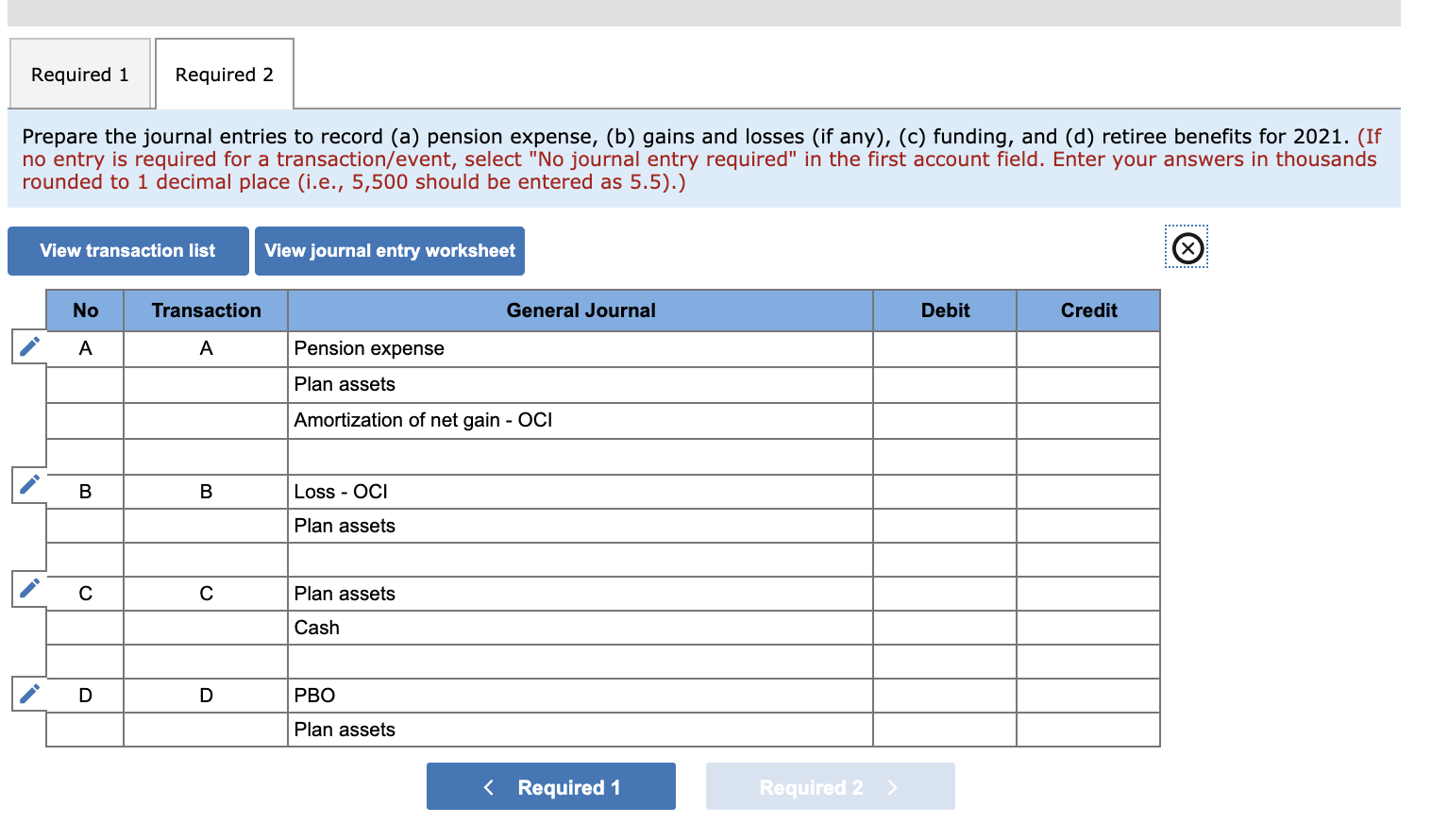The width and height of the screenshot is (1448, 840).
Task: Click the Credit field for Plan assets in entry A
Action: point(1087,384)
